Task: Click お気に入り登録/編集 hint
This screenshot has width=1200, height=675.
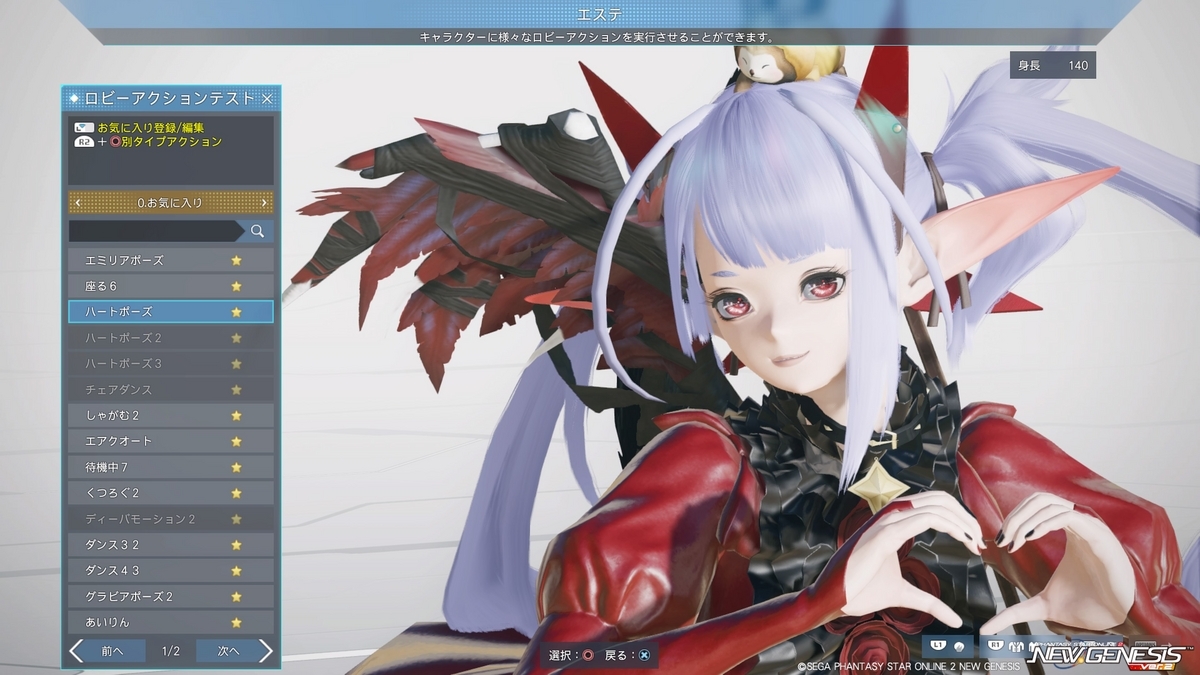Action: [151, 128]
